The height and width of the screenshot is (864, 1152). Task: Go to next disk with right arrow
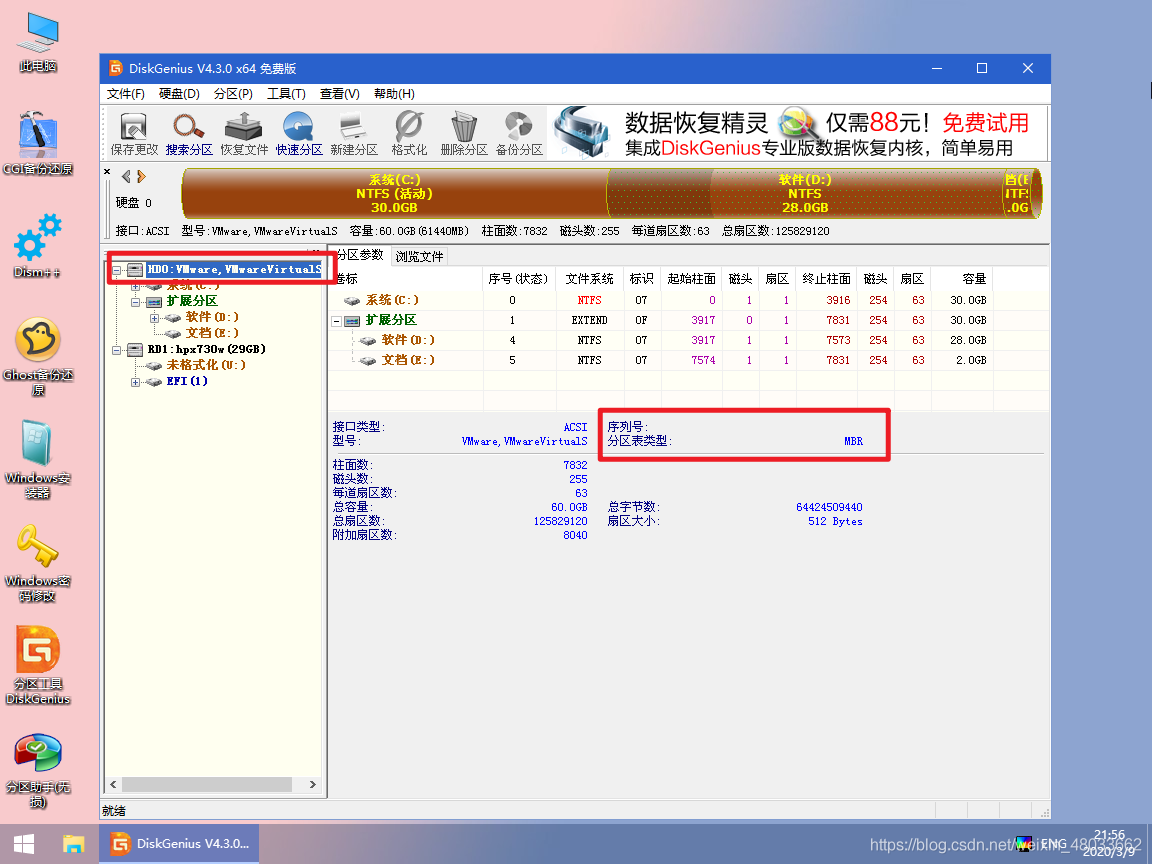coord(141,176)
